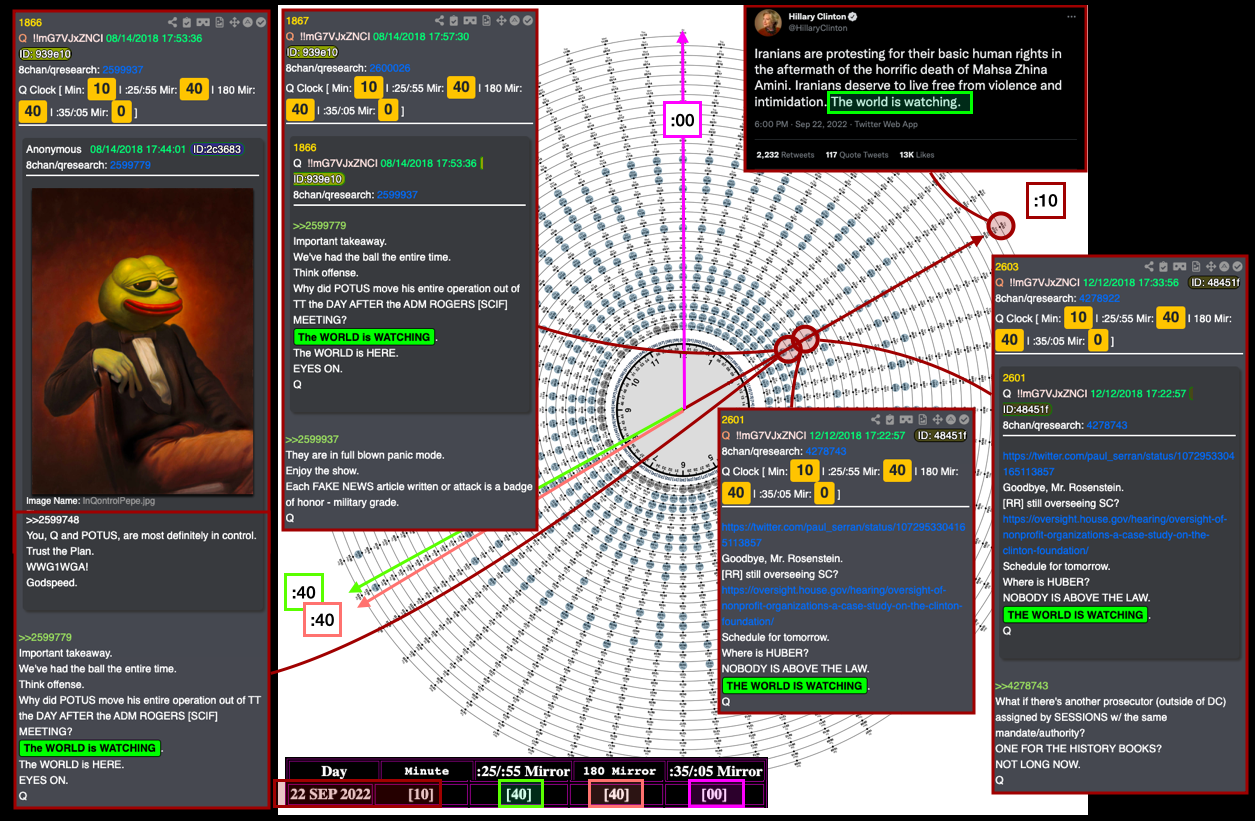The height and width of the screenshot is (821, 1255).
Task: Click the share icon in the leftmost post panel
Action: pyautogui.click(x=173, y=21)
